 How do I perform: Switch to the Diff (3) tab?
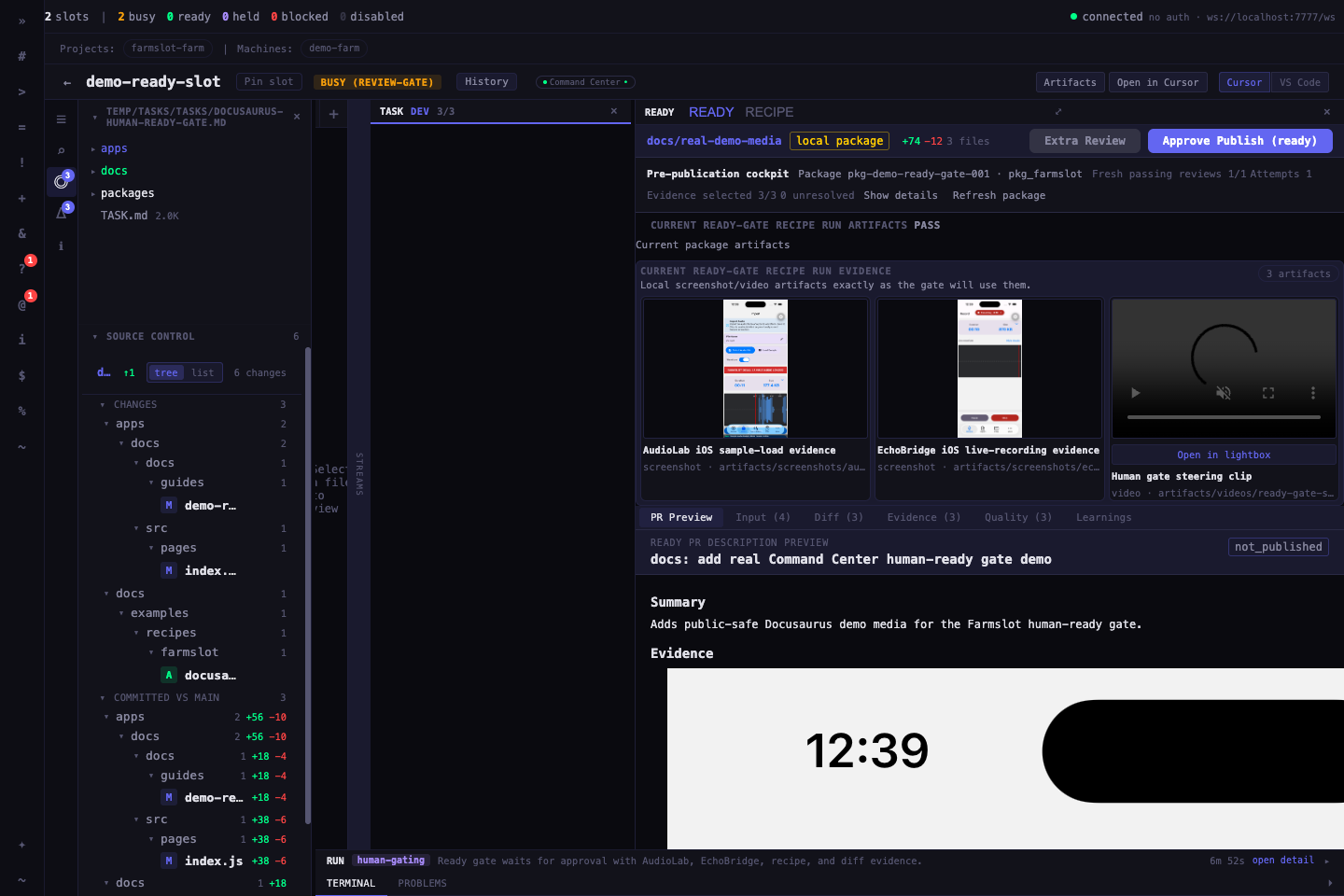838,517
